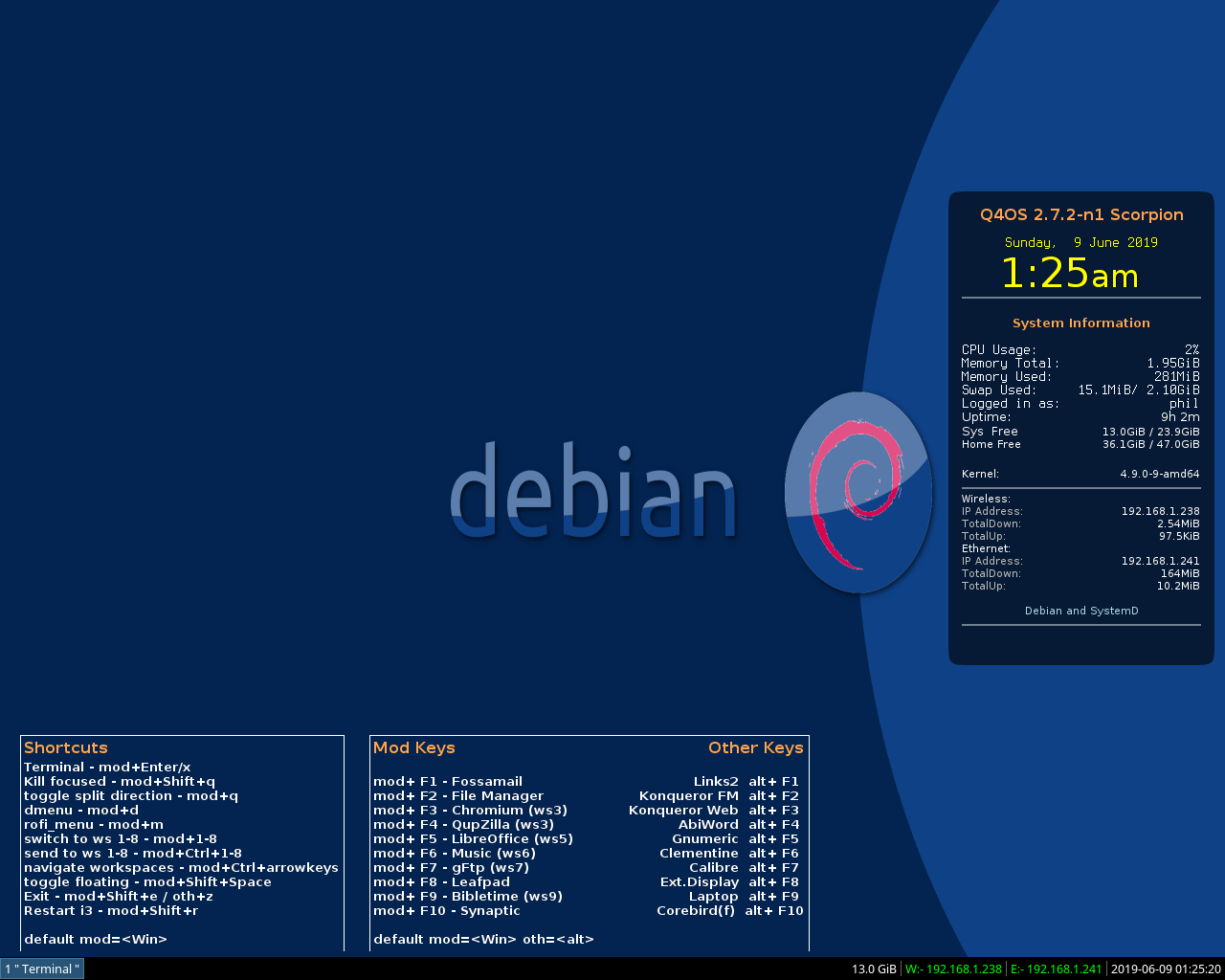Click the toggle split direction line
Viewport: 1225px width, 980px height.
[x=131, y=796]
